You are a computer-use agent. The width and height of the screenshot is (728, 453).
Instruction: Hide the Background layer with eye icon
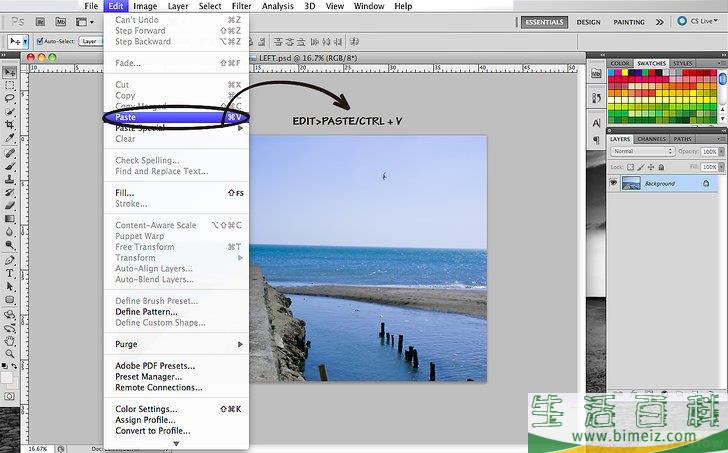pos(614,184)
